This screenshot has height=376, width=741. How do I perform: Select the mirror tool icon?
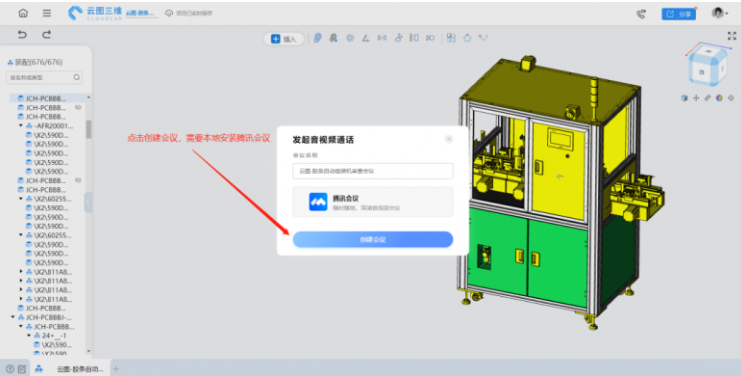tap(382, 38)
